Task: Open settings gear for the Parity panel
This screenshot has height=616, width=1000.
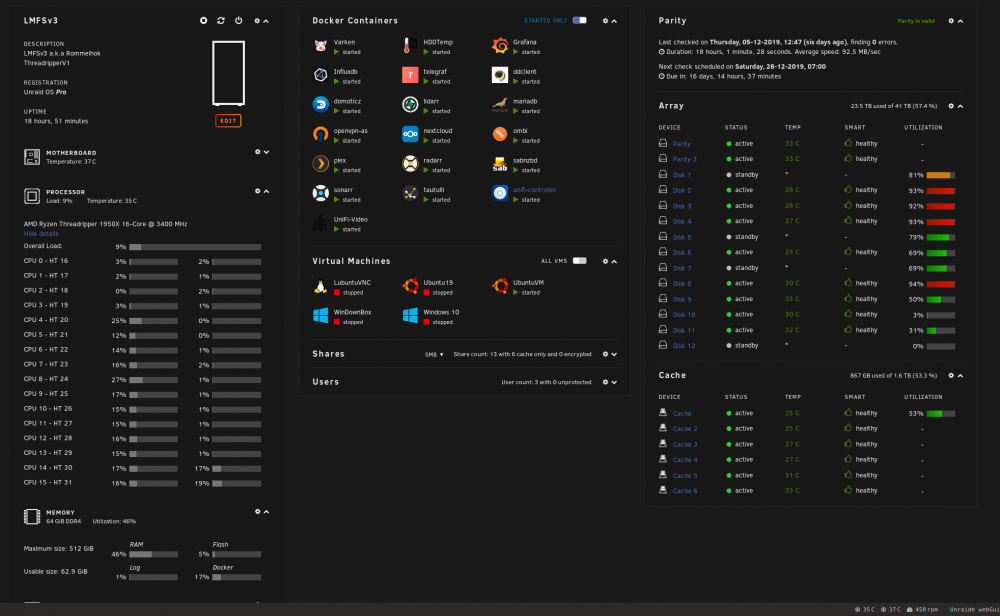Action: [x=951, y=21]
